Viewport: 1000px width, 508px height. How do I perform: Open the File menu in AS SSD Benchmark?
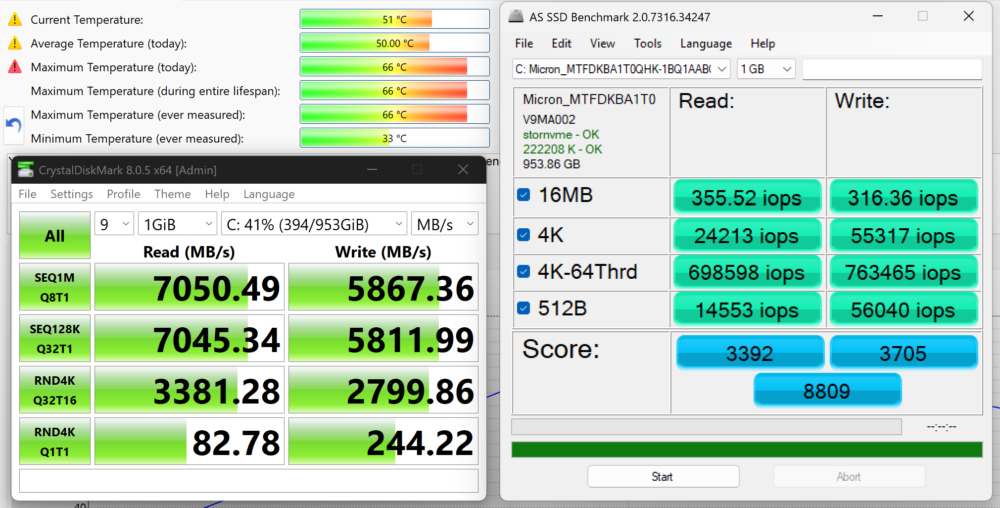tap(524, 43)
